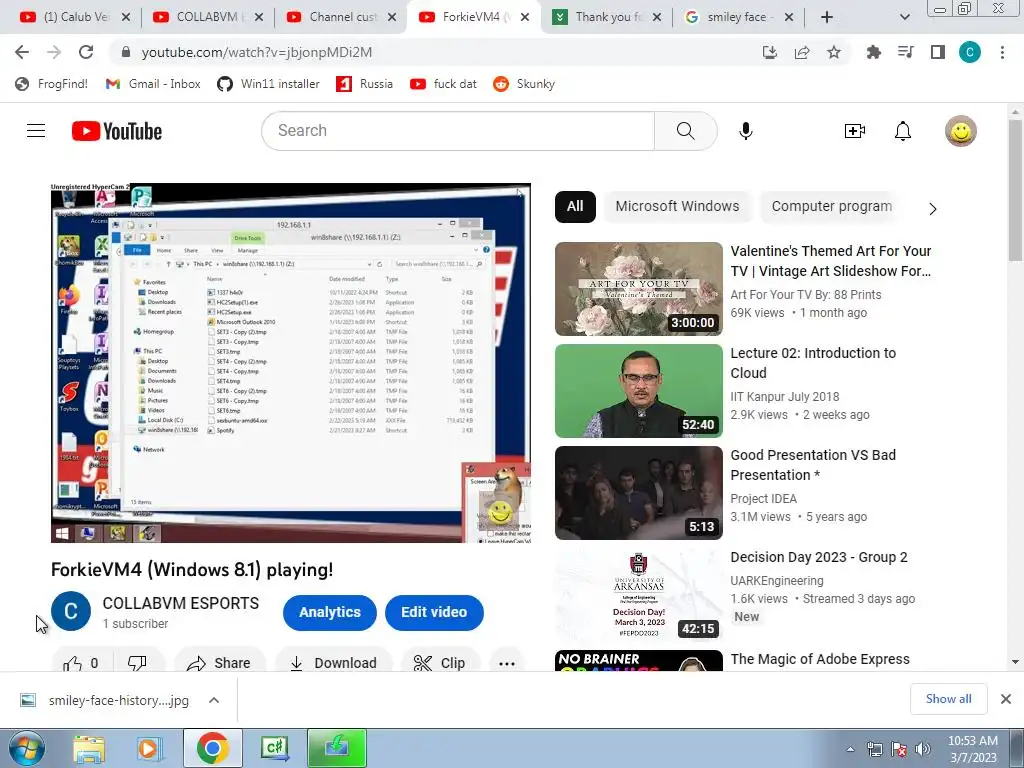The width and height of the screenshot is (1024, 768).
Task: Open a new browser tab
Action: [x=827, y=17]
